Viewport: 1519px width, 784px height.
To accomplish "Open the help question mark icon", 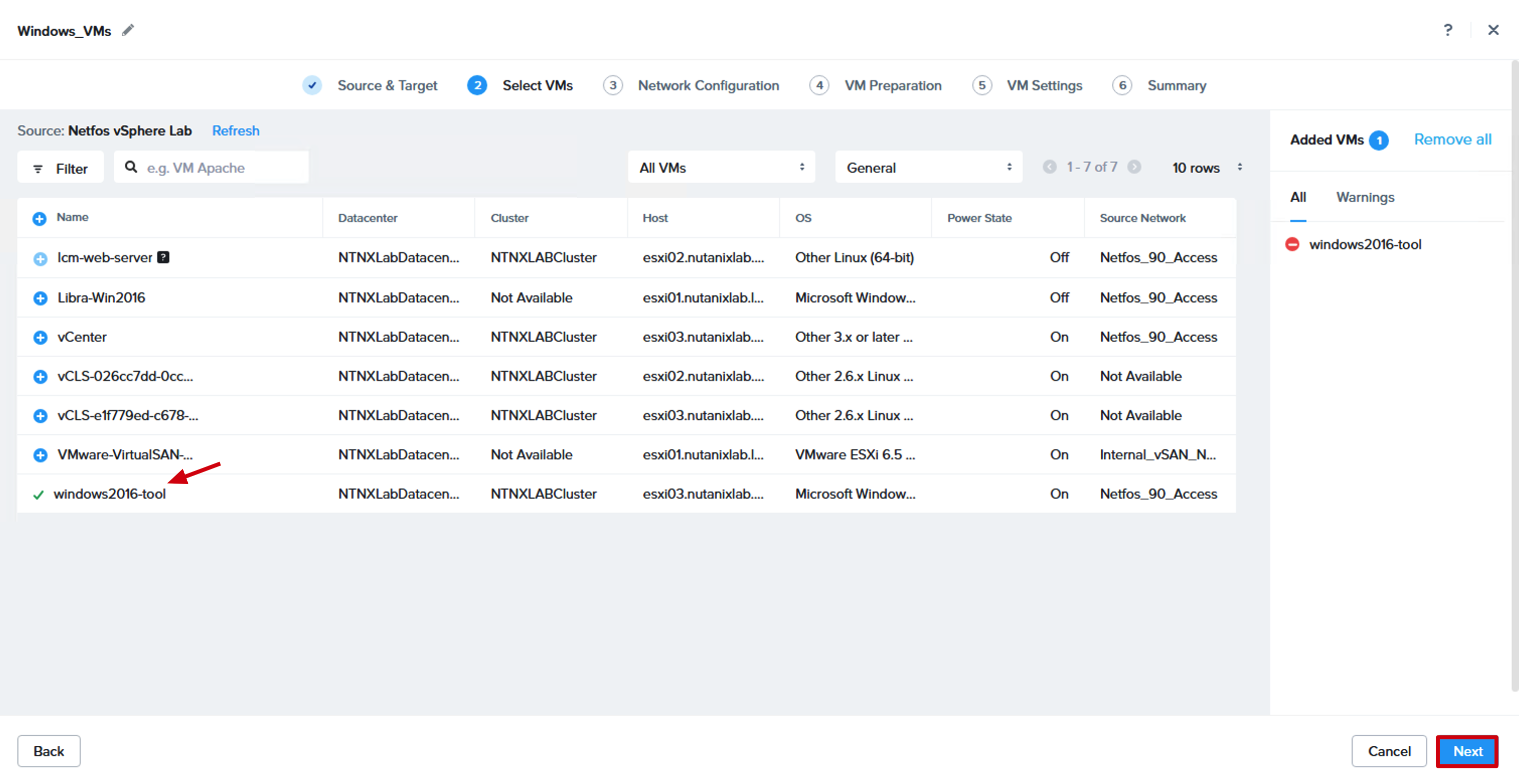I will point(1448,30).
